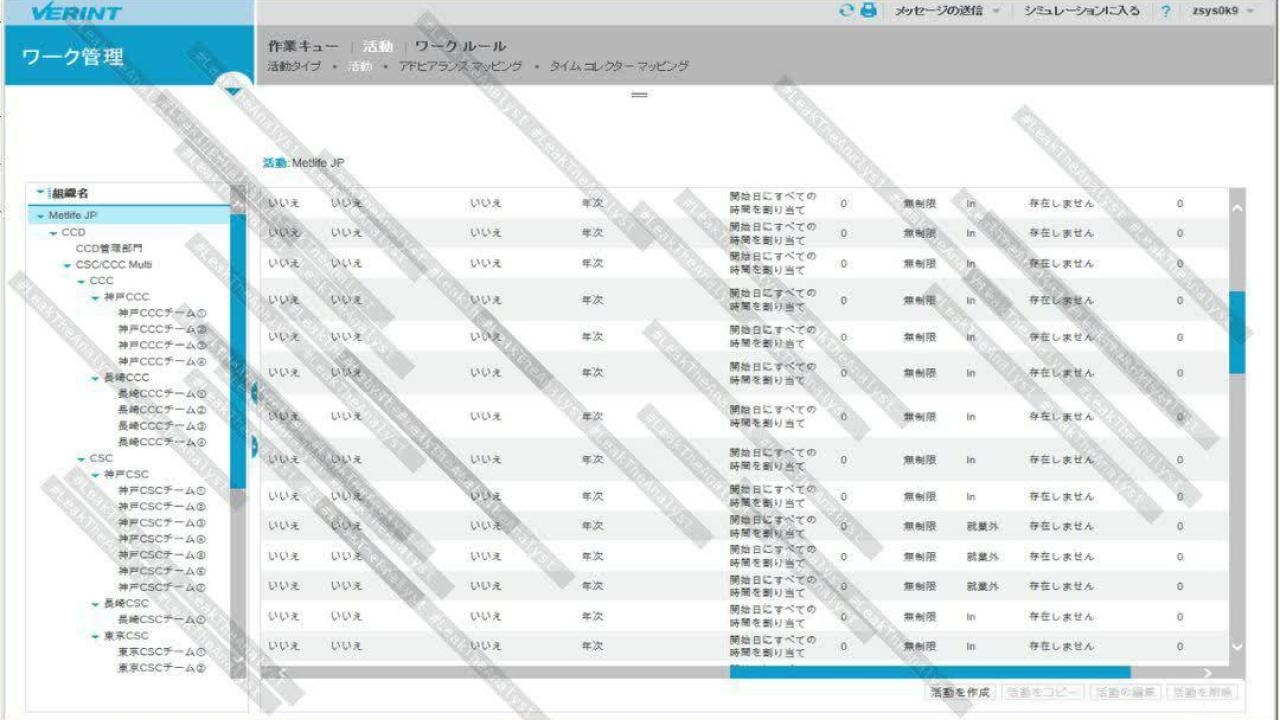
Task: Open the アドヒアランス マッピング sub-menu item
Action: [x=460, y=66]
